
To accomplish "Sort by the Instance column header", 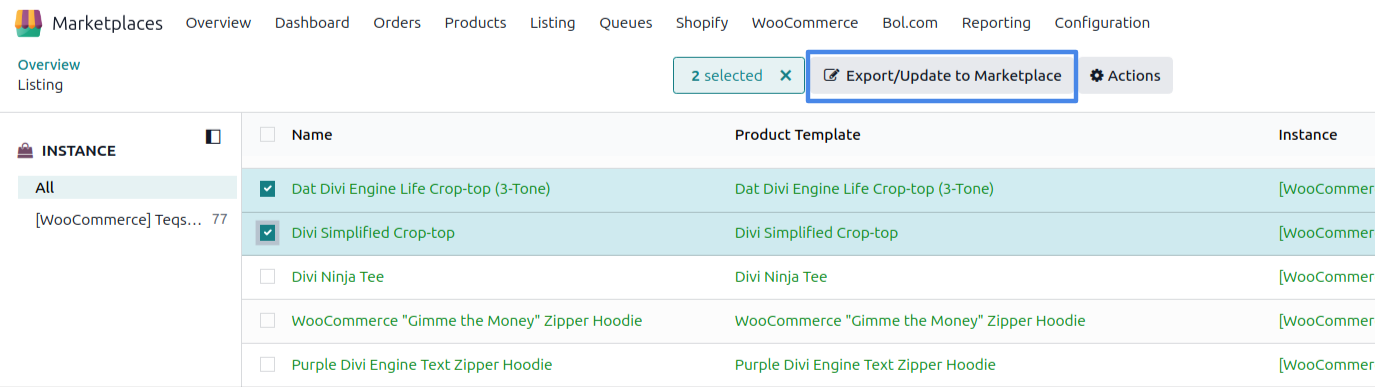I will (x=1307, y=135).
